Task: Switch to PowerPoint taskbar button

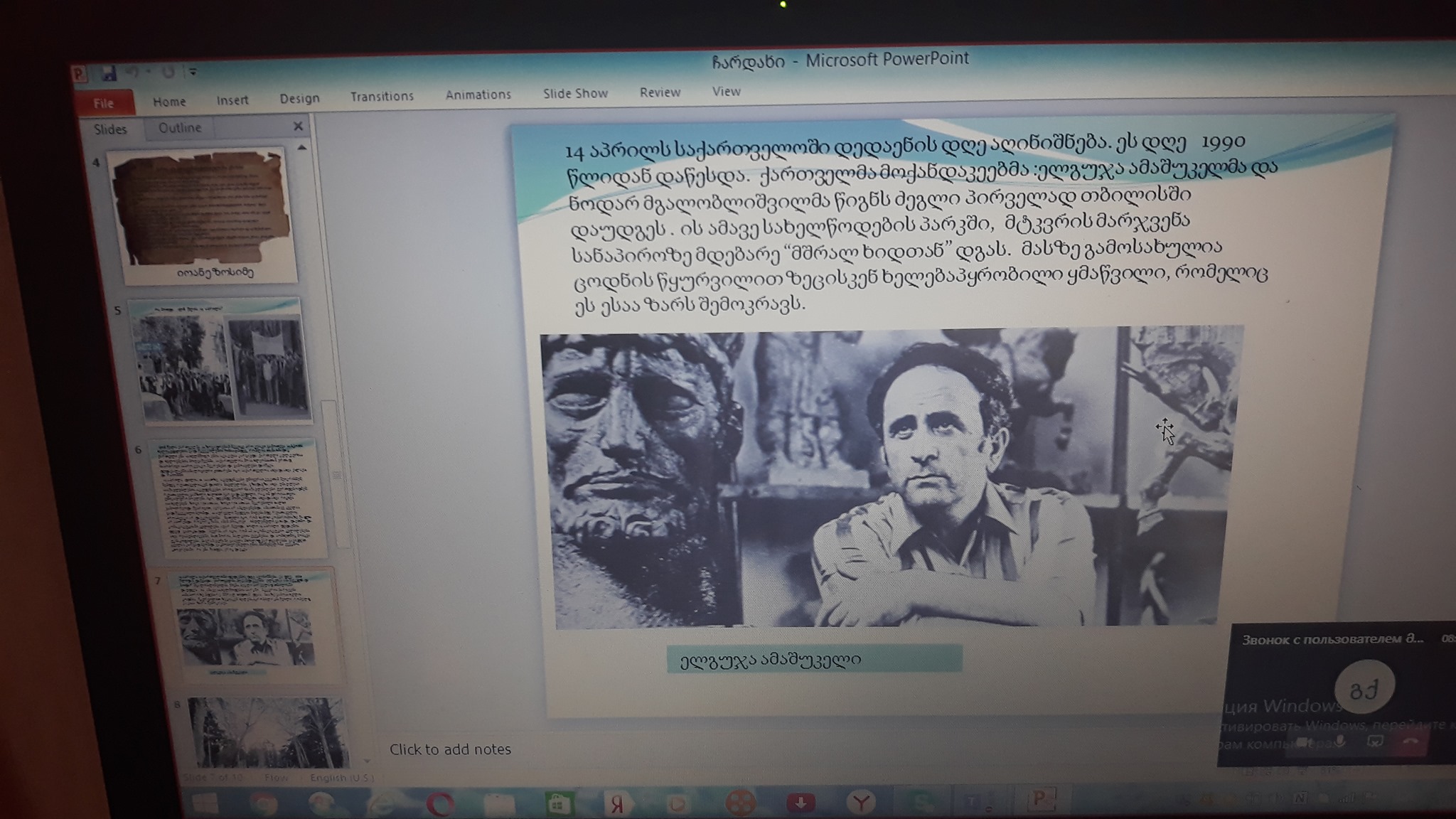Action: 1042,801
